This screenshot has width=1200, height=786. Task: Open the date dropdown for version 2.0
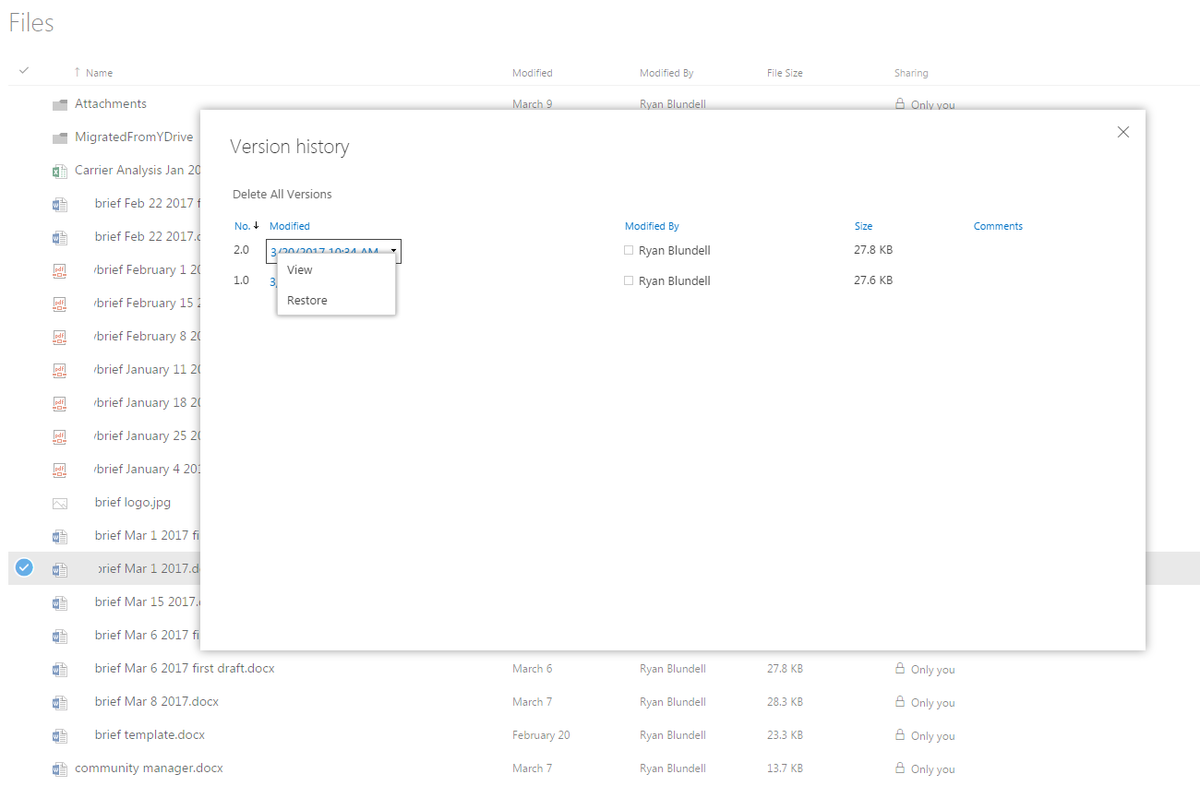[393, 250]
